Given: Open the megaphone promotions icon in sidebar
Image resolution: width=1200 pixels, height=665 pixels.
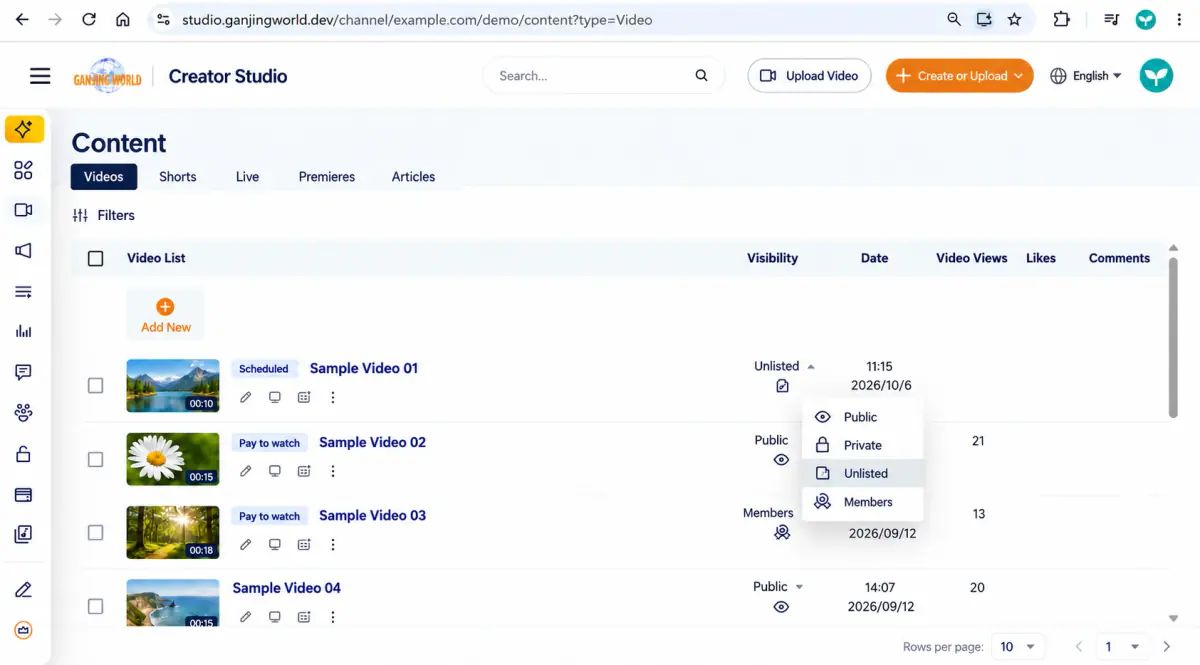Looking at the screenshot, I should click(24, 251).
